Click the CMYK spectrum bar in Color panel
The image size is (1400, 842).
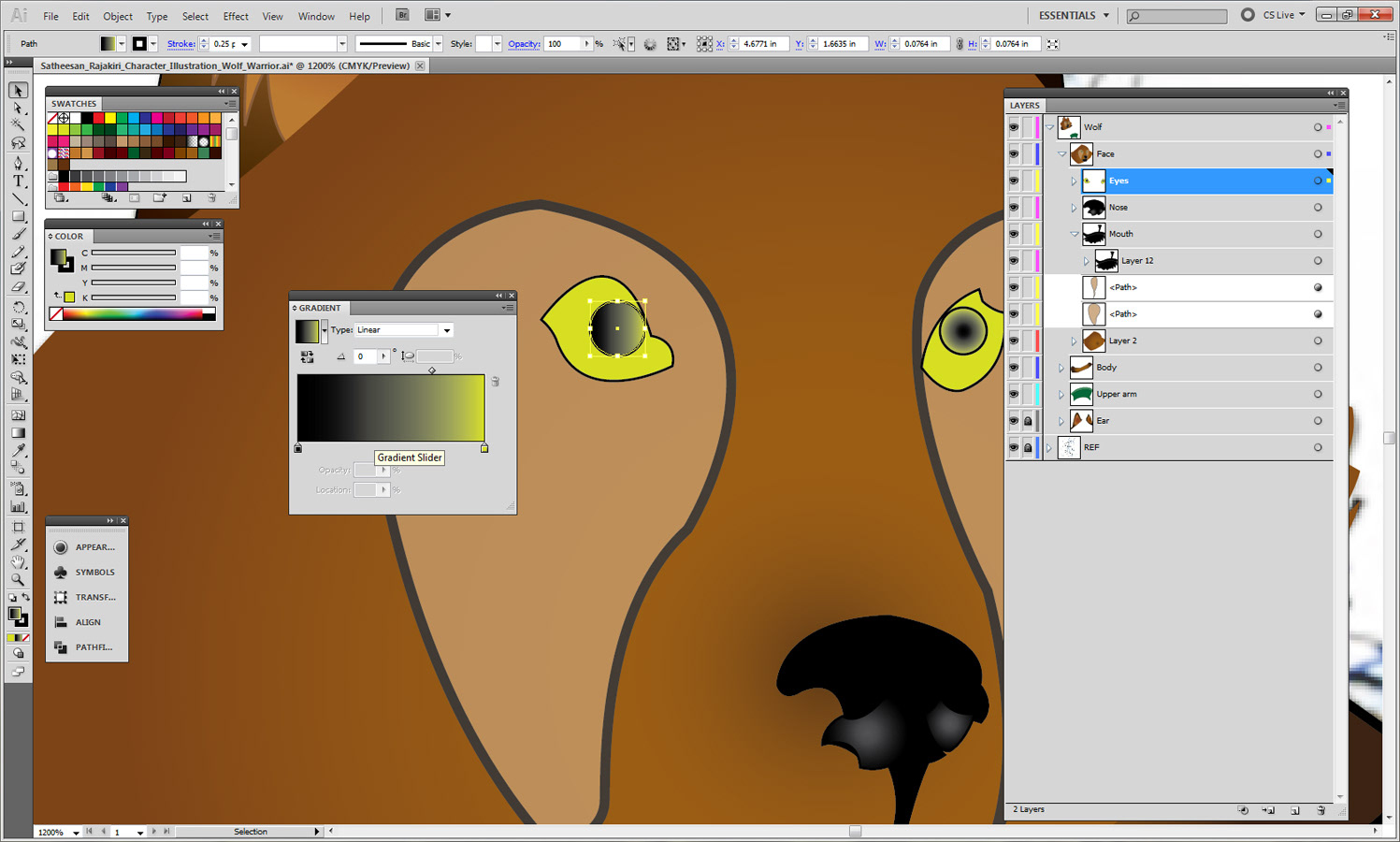coord(133,314)
